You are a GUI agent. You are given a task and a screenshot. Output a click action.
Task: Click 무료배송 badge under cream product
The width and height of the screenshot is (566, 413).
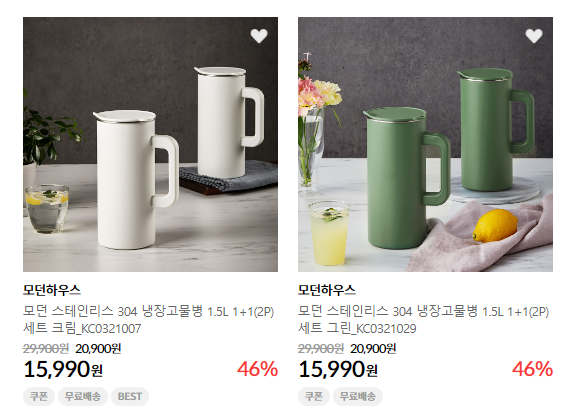(x=83, y=396)
